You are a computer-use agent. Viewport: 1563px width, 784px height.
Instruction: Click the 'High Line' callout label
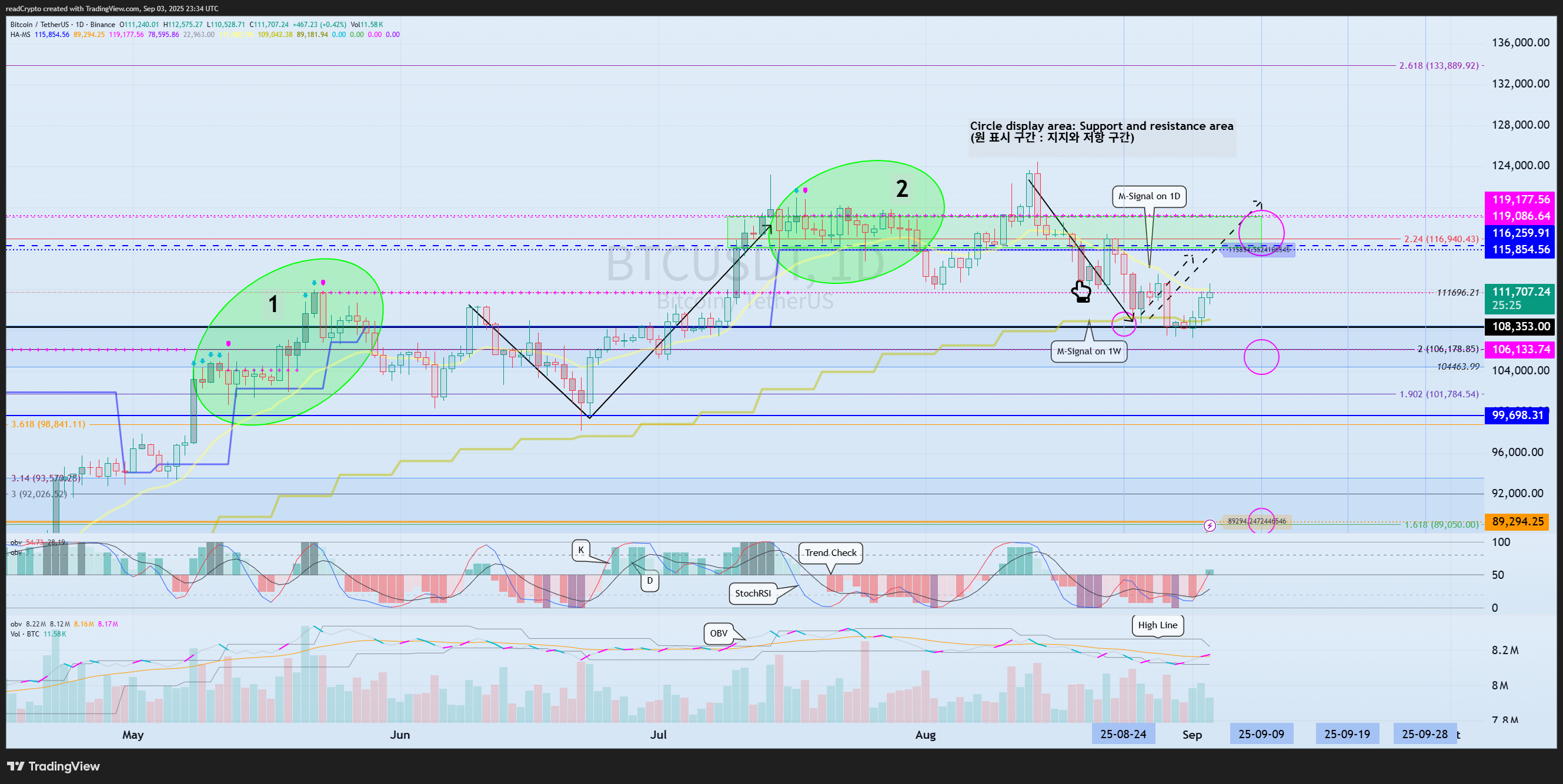(1157, 625)
